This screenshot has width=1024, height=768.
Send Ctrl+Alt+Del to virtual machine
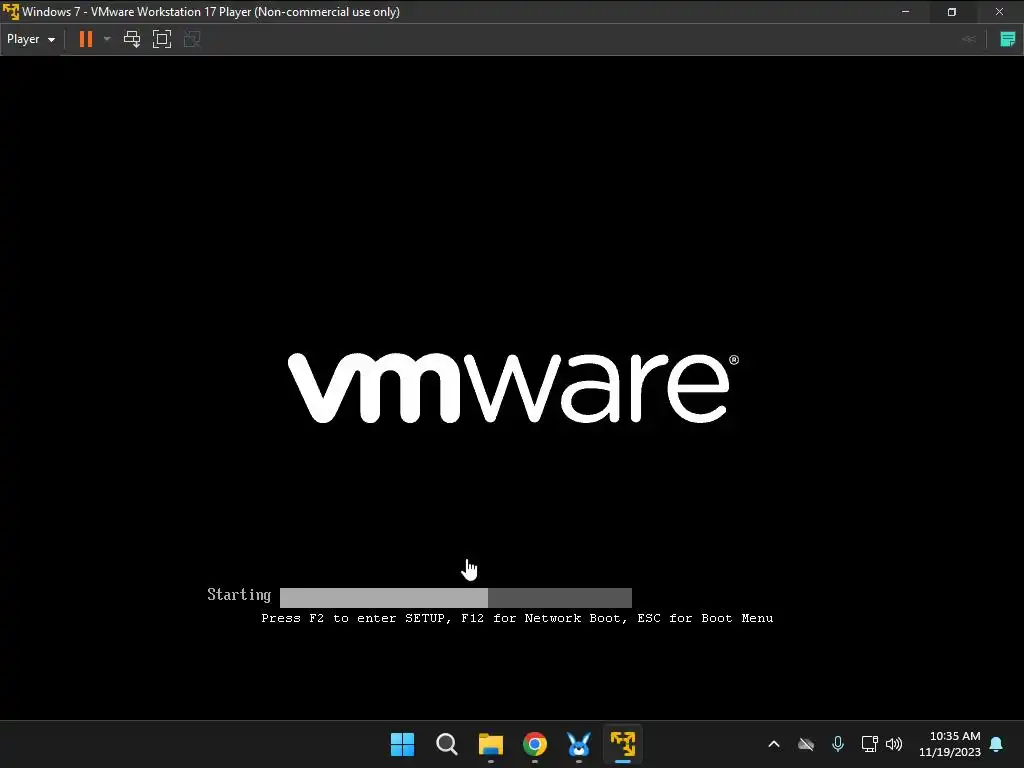coord(132,39)
